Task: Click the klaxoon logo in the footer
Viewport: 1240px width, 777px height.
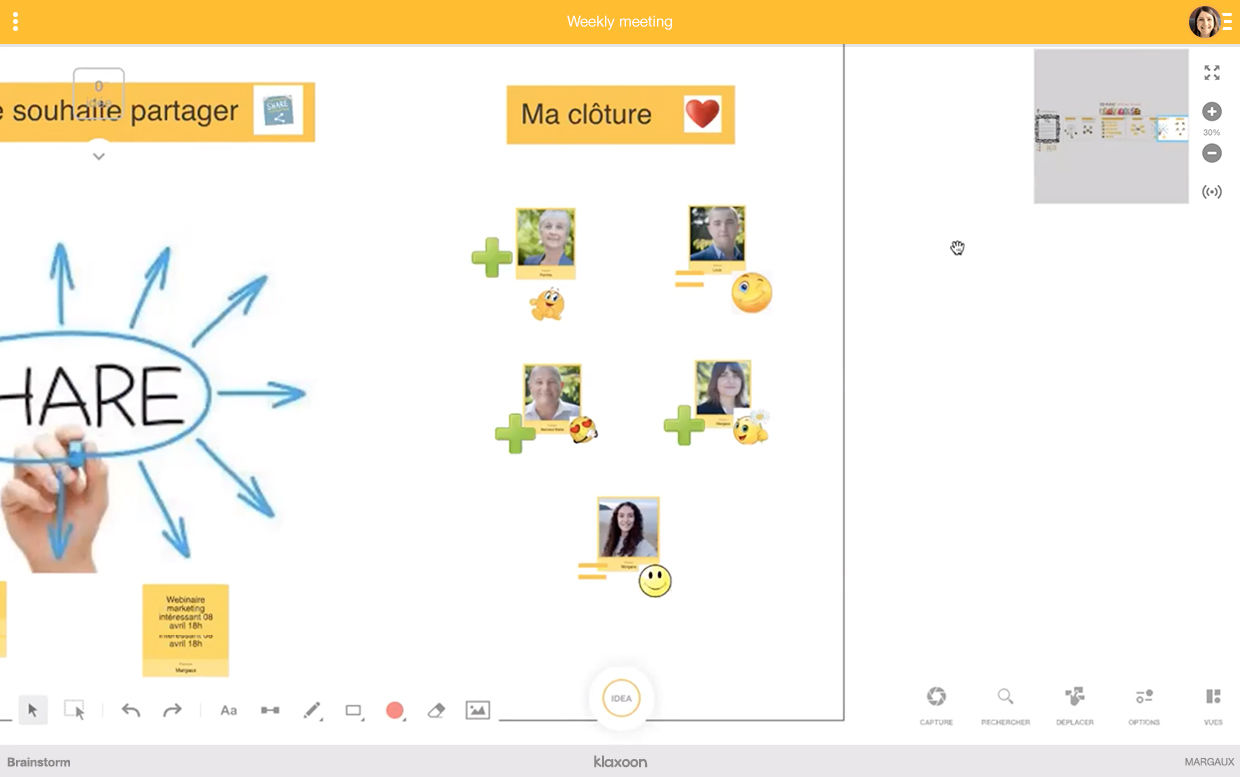Action: point(620,762)
